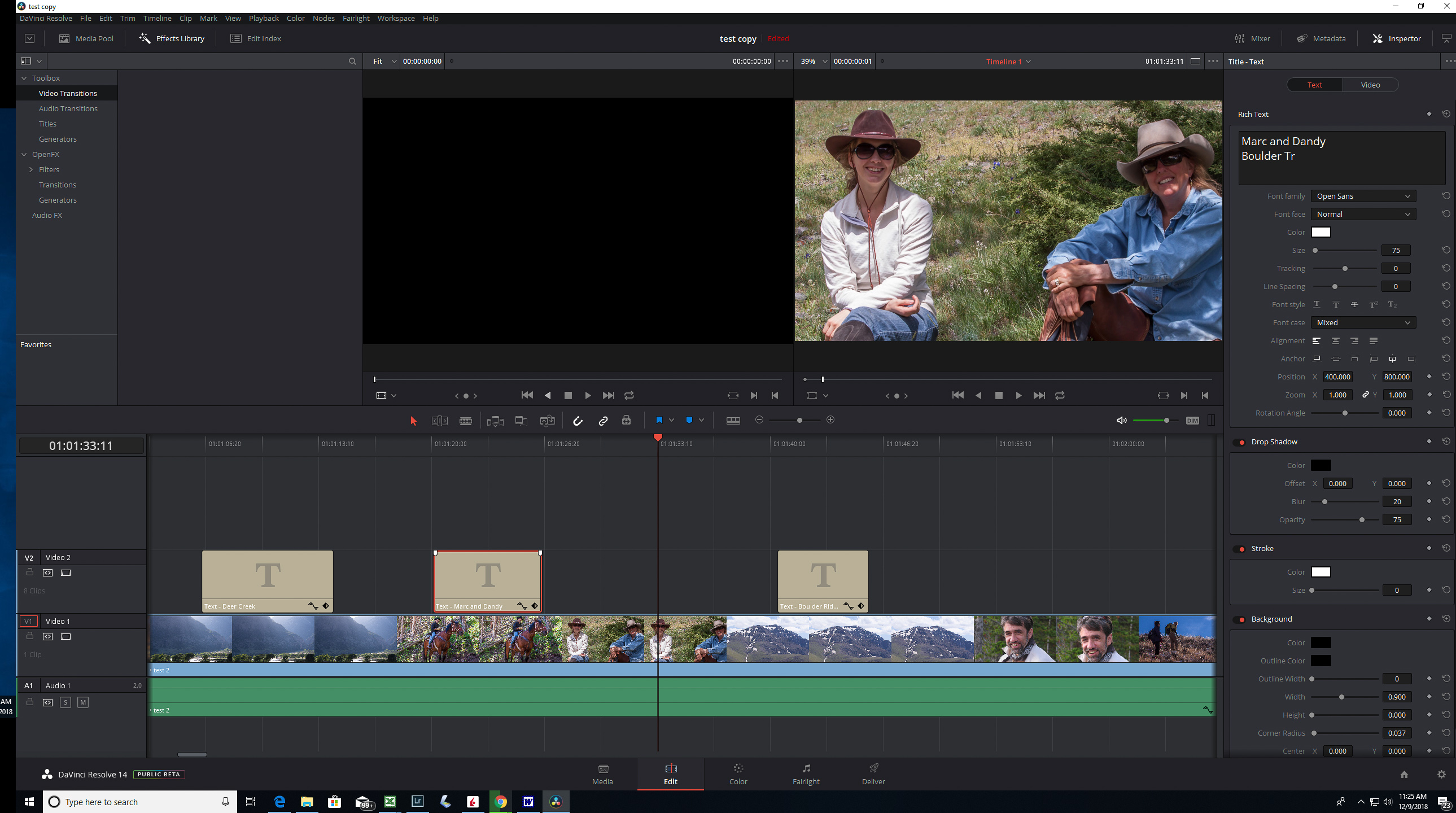
Task: Open the Font case dropdown
Action: (x=1363, y=323)
